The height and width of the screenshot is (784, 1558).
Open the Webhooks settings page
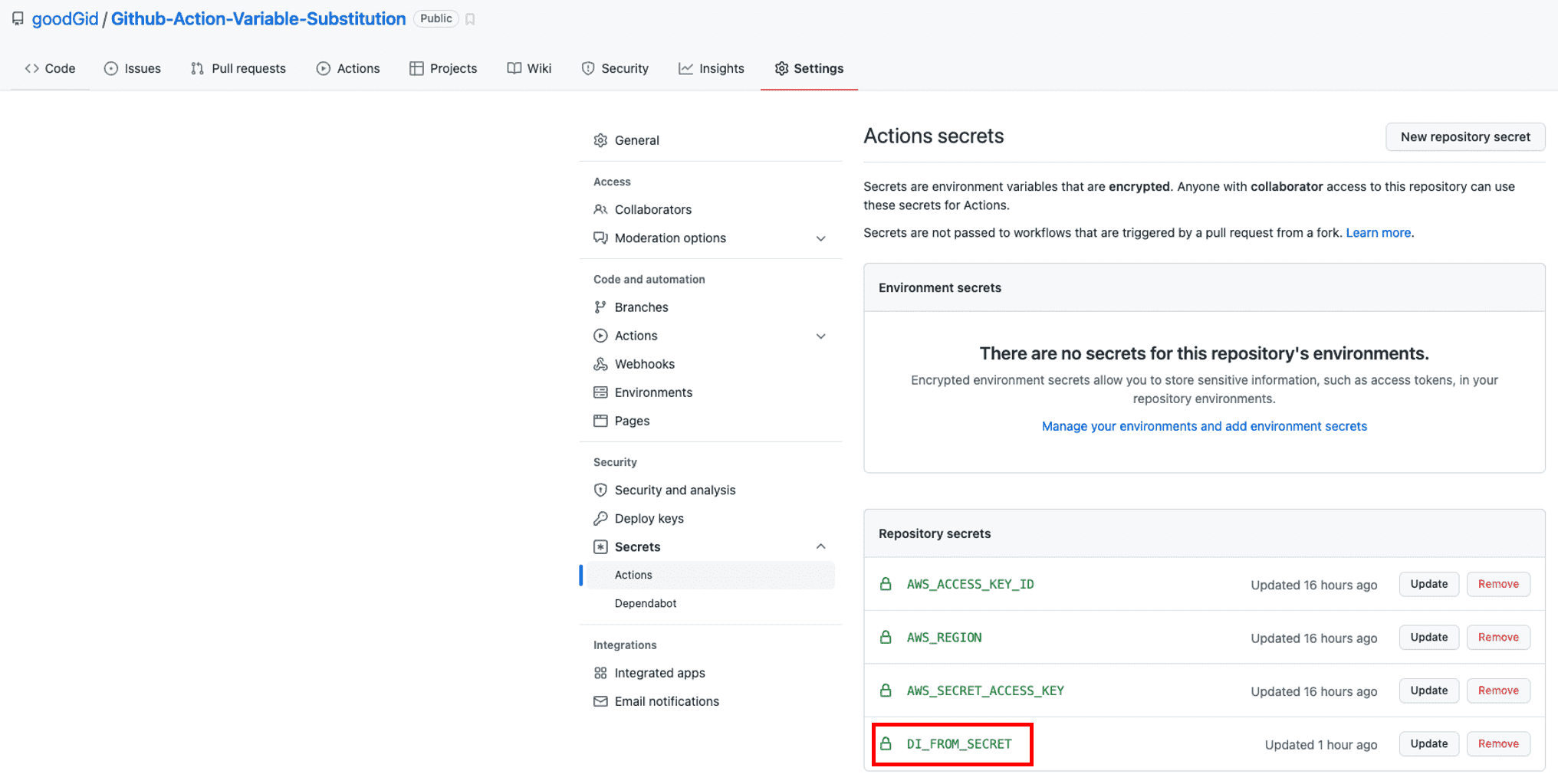coord(645,364)
